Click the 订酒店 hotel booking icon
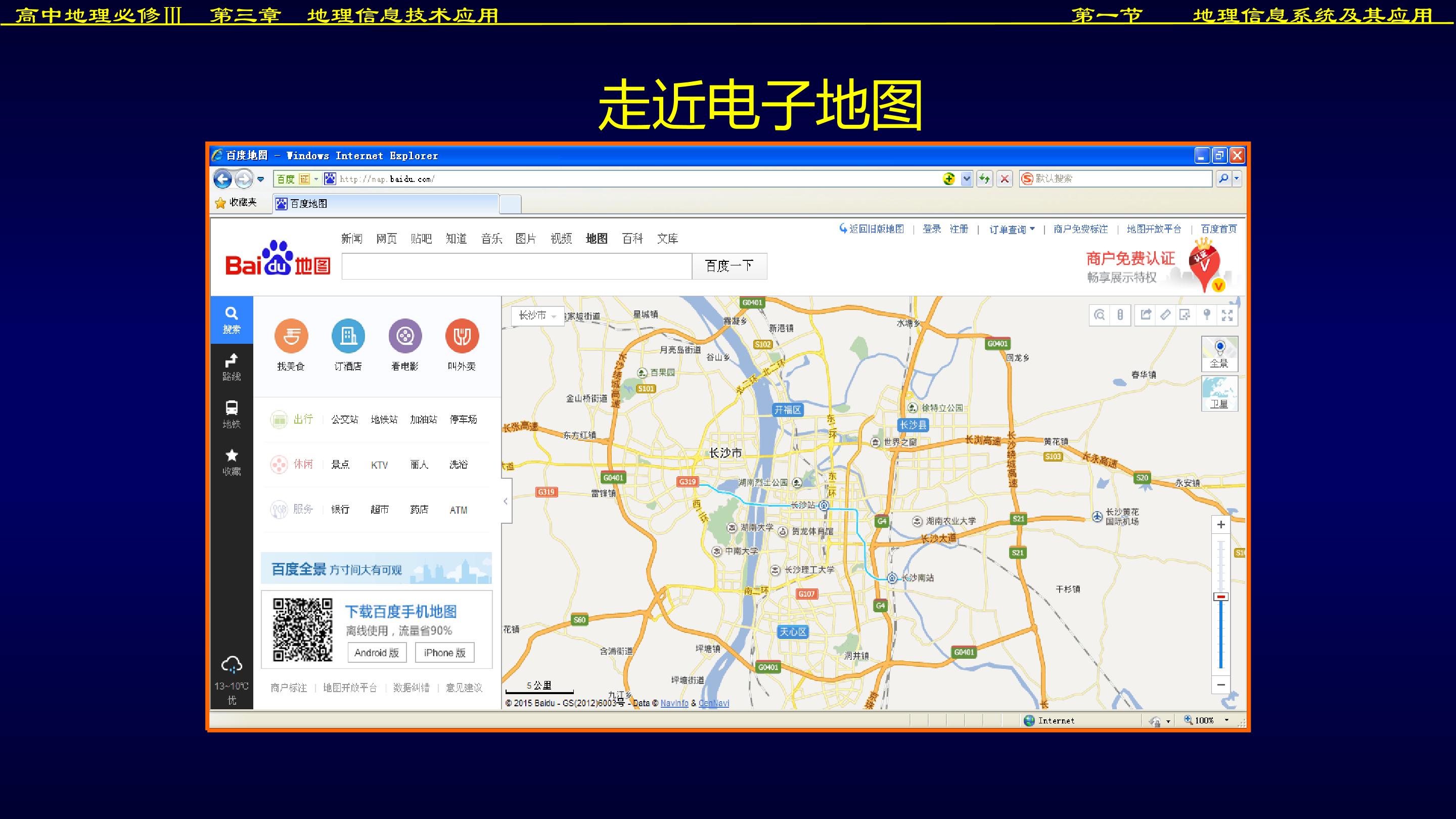Viewport: 1456px width, 819px height. 348,336
